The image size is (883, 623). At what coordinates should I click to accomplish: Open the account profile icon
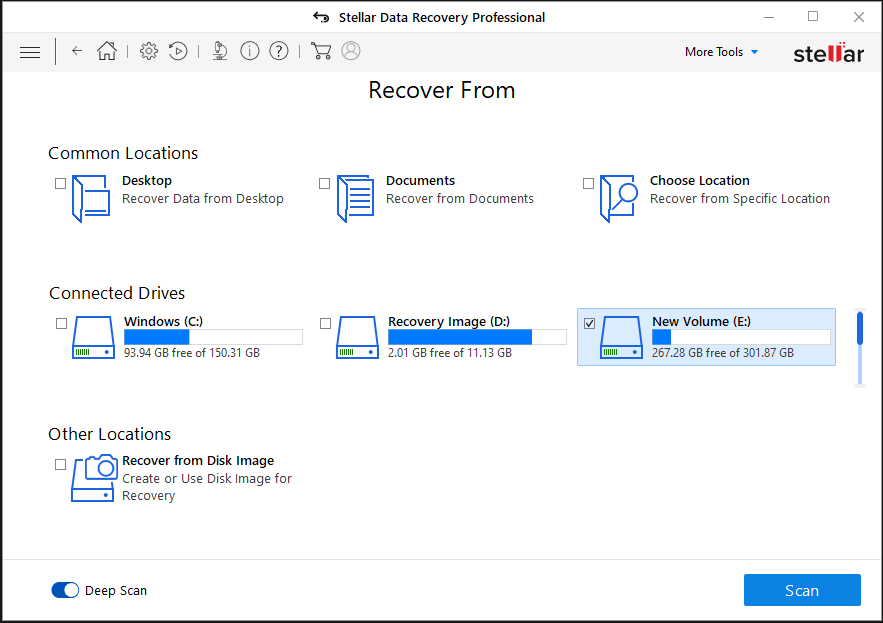351,51
